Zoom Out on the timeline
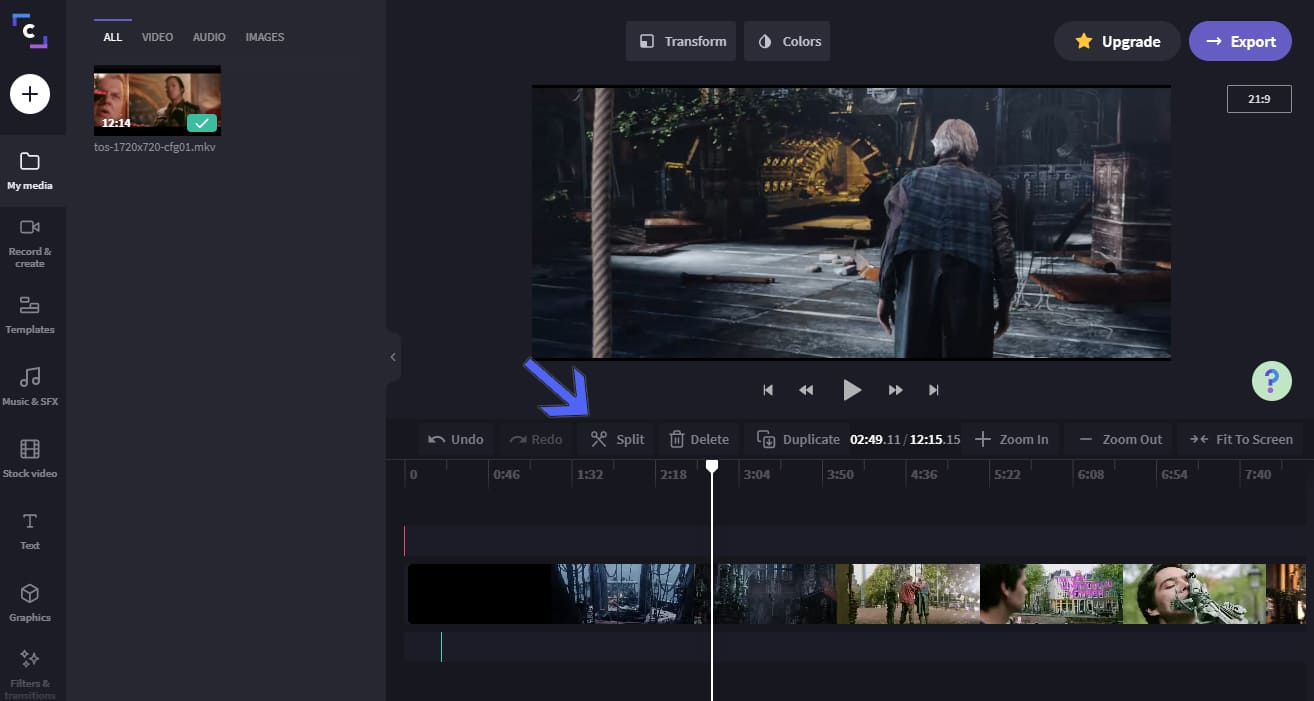Image resolution: width=1314 pixels, height=701 pixels. tap(1121, 439)
